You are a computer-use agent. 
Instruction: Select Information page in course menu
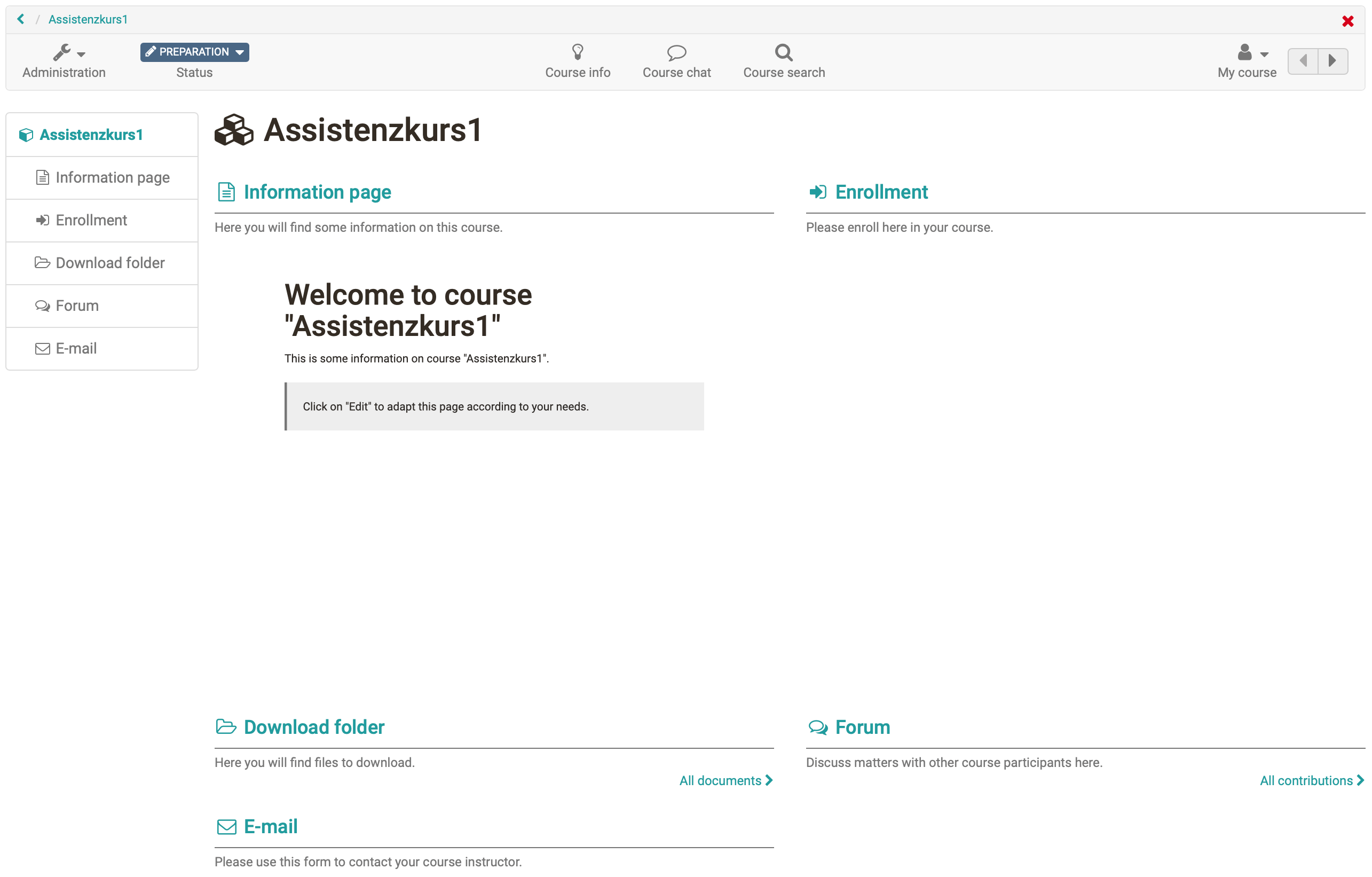point(112,177)
